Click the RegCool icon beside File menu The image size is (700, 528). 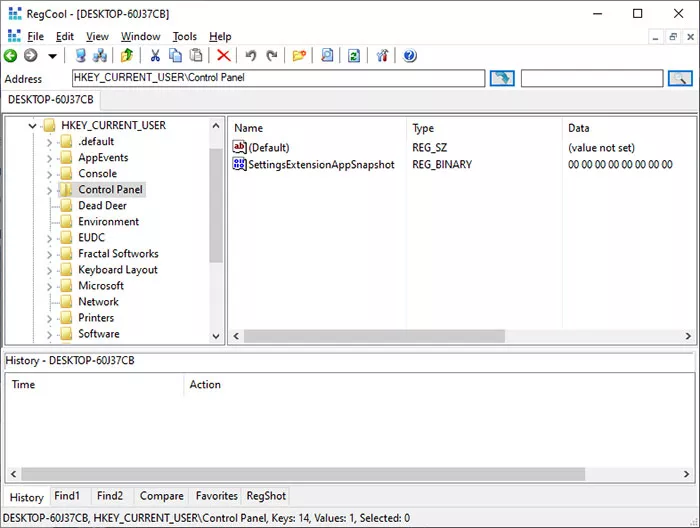click(14, 36)
